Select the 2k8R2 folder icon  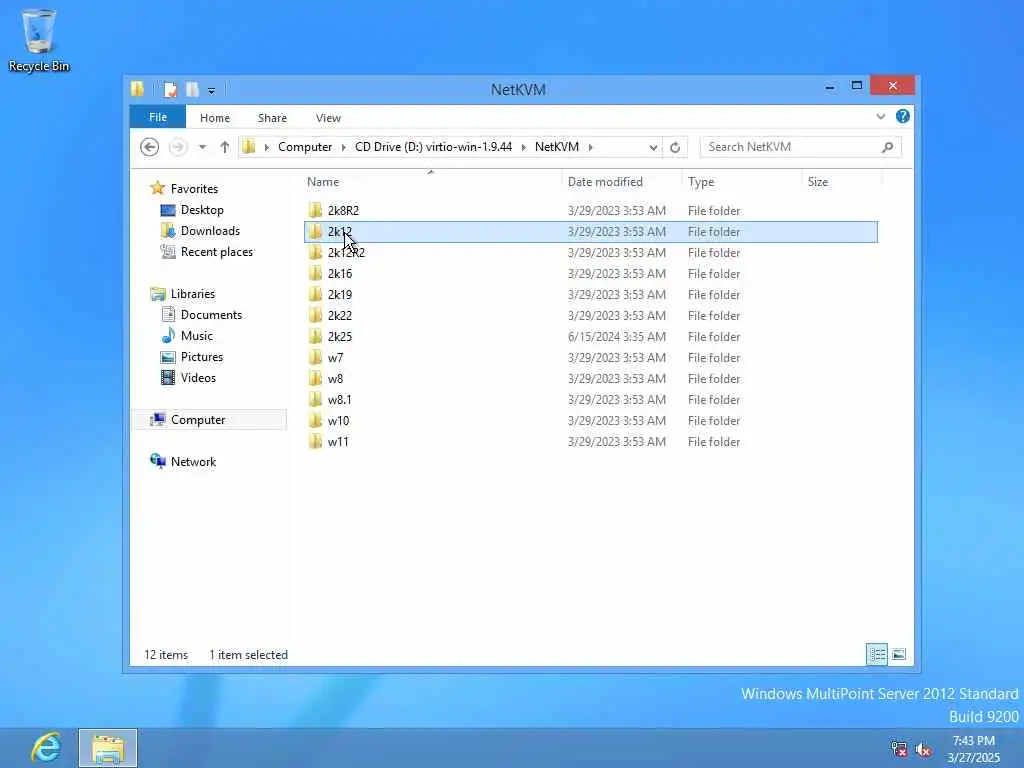click(315, 210)
